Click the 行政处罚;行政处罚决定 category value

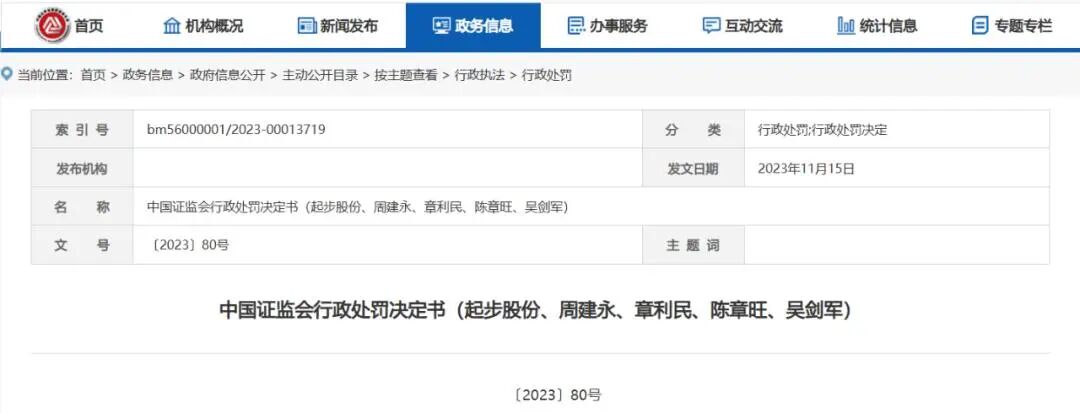point(822,129)
